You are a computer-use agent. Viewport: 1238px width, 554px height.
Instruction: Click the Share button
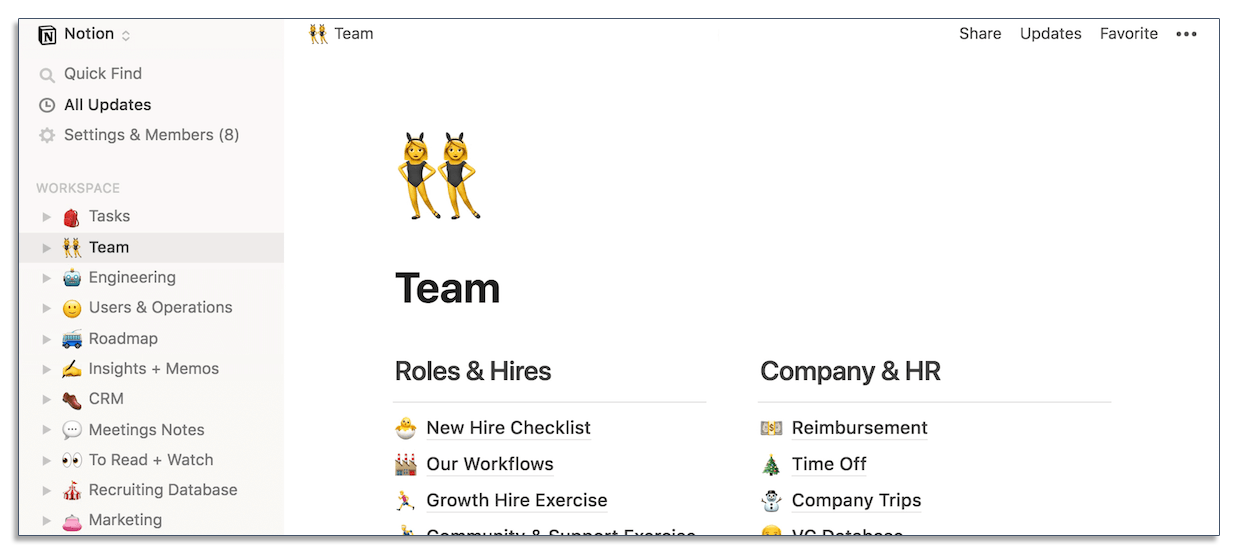click(980, 34)
